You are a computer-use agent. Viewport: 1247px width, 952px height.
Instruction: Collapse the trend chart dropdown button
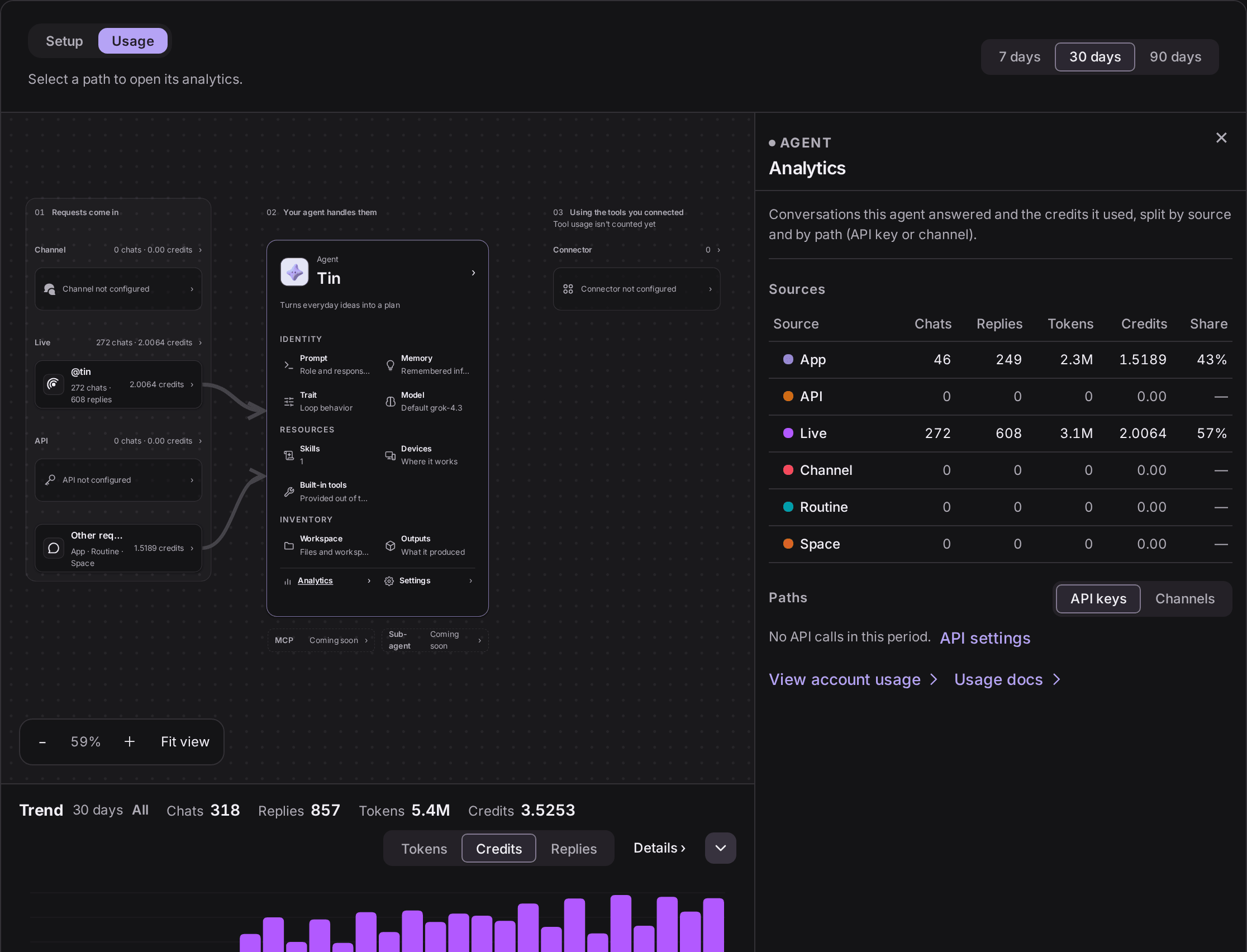pyautogui.click(x=720, y=848)
